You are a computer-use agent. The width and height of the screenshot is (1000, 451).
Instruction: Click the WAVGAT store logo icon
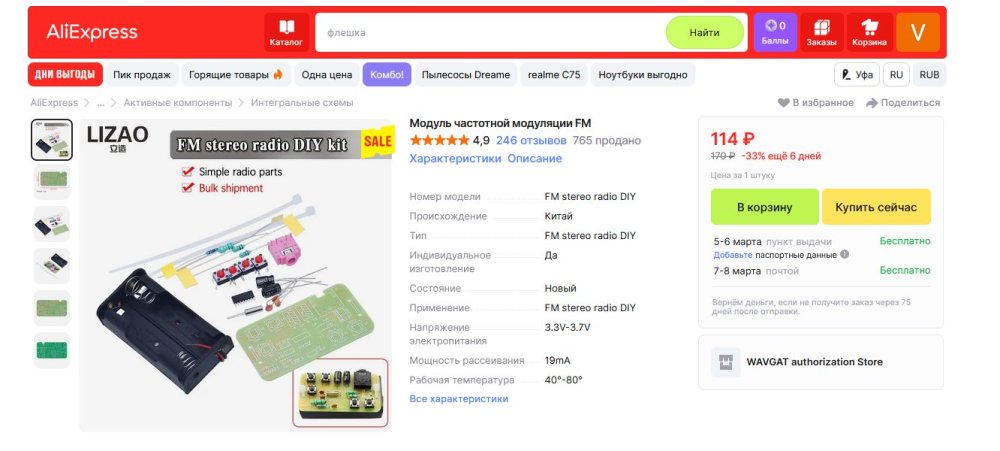click(x=726, y=362)
